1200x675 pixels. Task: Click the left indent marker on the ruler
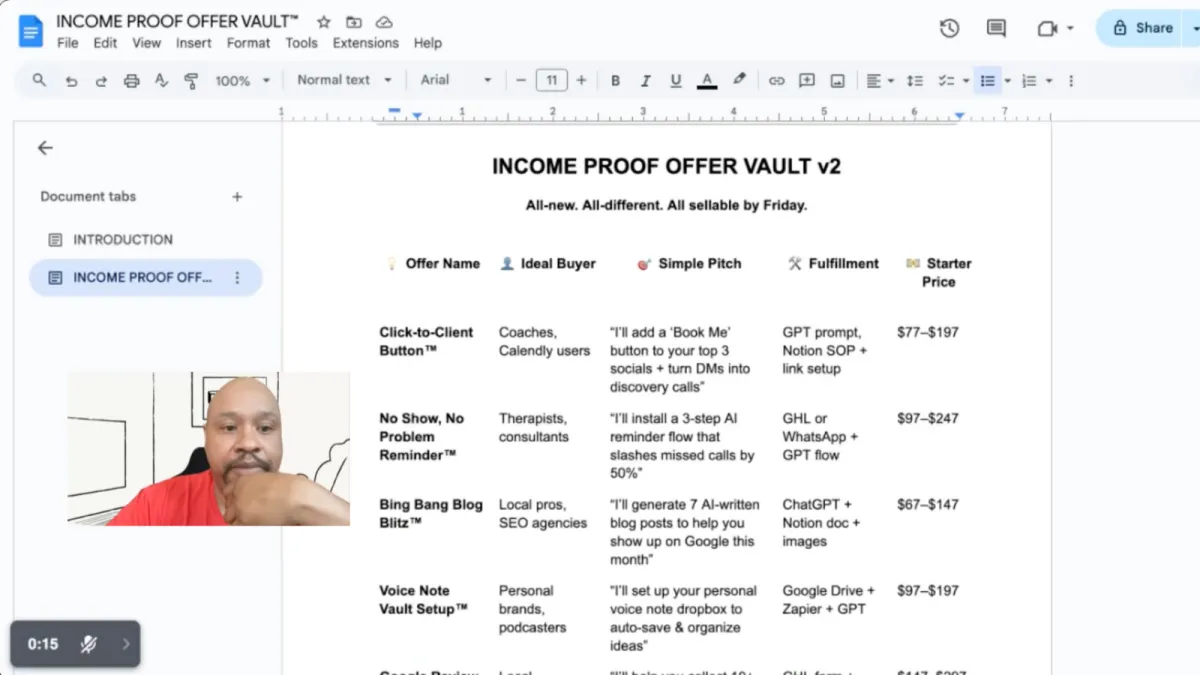click(417, 117)
